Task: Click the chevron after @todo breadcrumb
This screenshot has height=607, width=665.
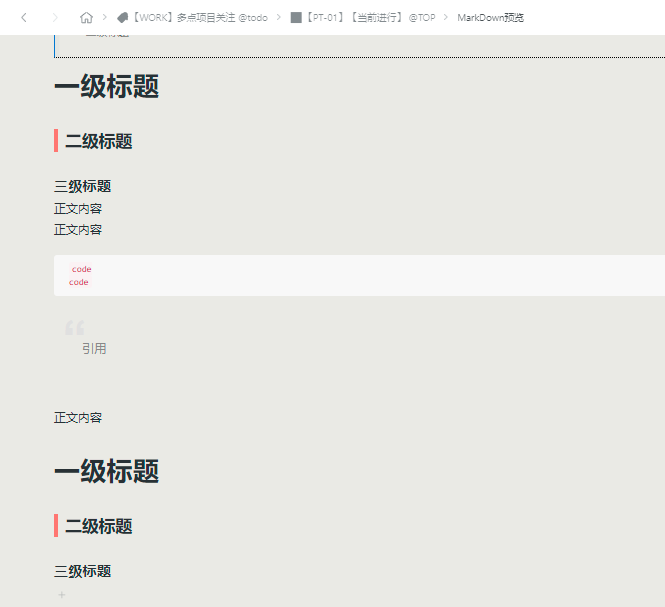Action: (x=279, y=17)
